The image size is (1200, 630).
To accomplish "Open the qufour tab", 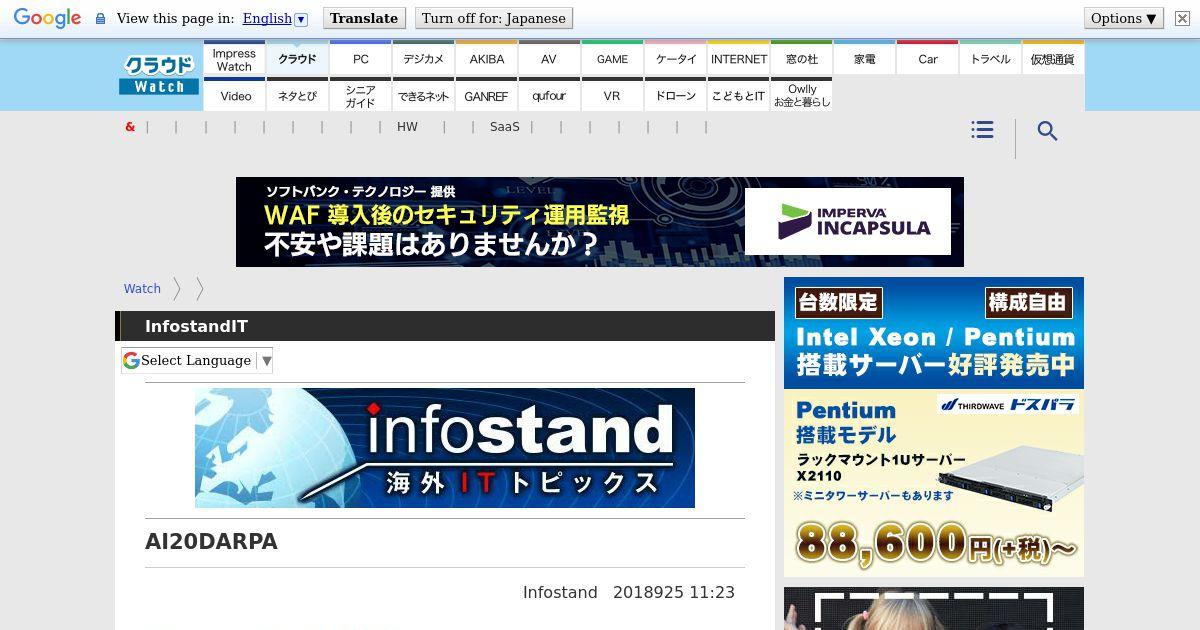I will (549, 95).
